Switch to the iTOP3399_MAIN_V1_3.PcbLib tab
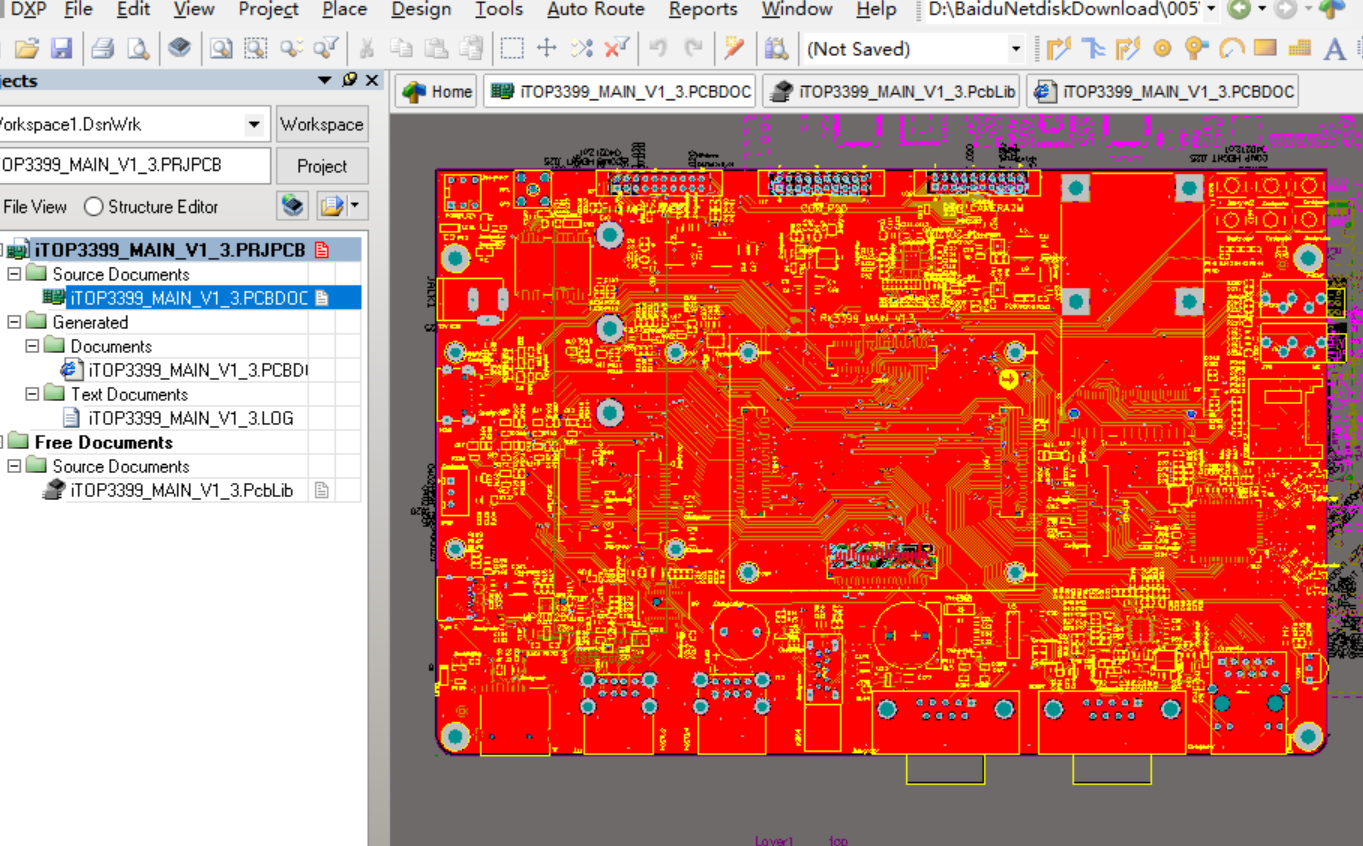The height and width of the screenshot is (846, 1363). click(x=893, y=92)
